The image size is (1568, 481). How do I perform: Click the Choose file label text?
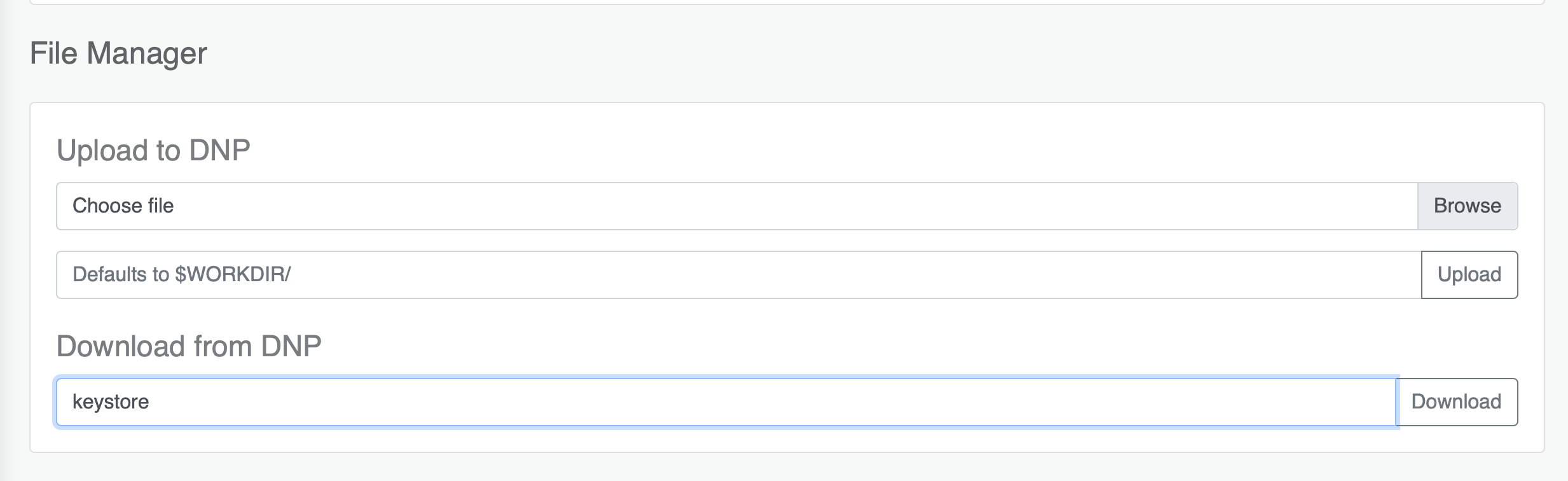click(123, 206)
